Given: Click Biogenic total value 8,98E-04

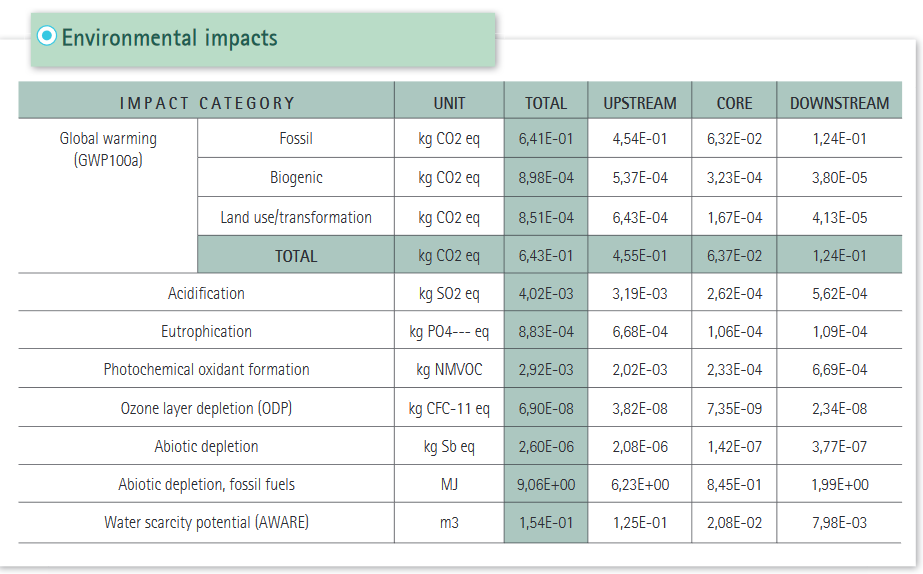Looking at the screenshot, I should (x=546, y=177).
